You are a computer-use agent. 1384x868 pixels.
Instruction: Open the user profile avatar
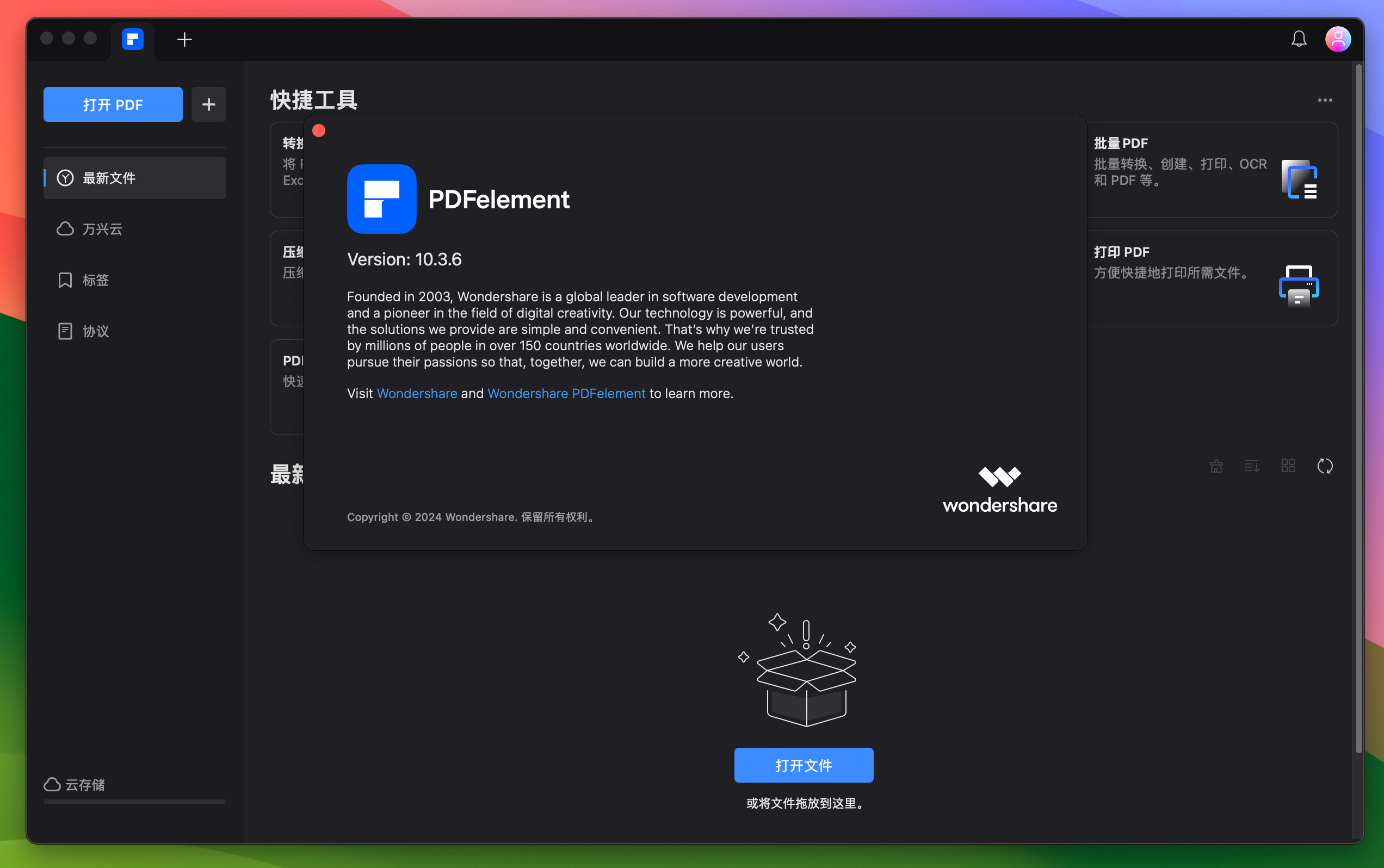pyautogui.click(x=1337, y=39)
